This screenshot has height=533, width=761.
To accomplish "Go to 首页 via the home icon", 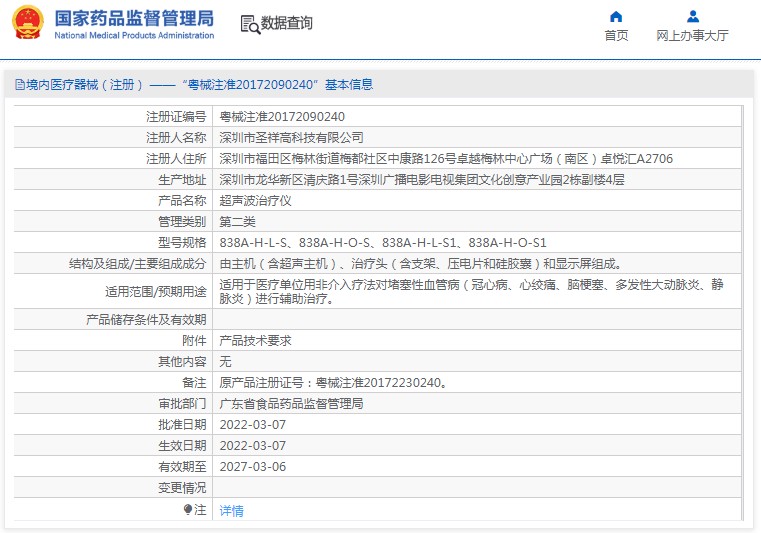I will (616, 16).
